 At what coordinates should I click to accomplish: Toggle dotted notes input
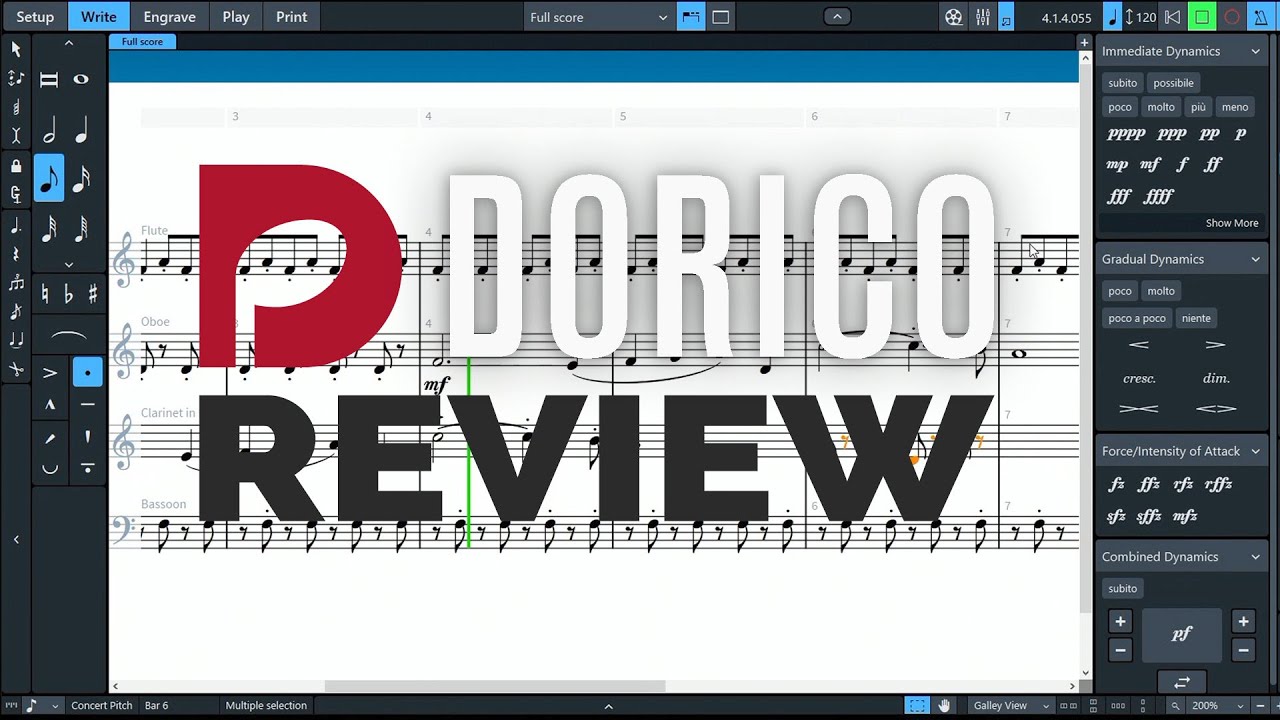coord(16,226)
